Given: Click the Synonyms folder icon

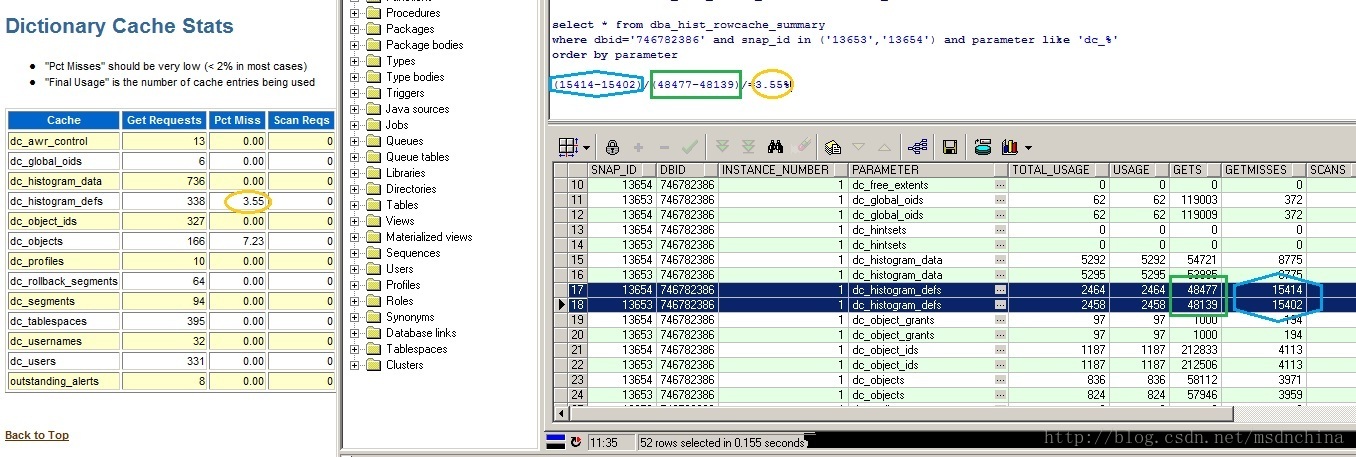Looking at the screenshot, I should 373,317.
